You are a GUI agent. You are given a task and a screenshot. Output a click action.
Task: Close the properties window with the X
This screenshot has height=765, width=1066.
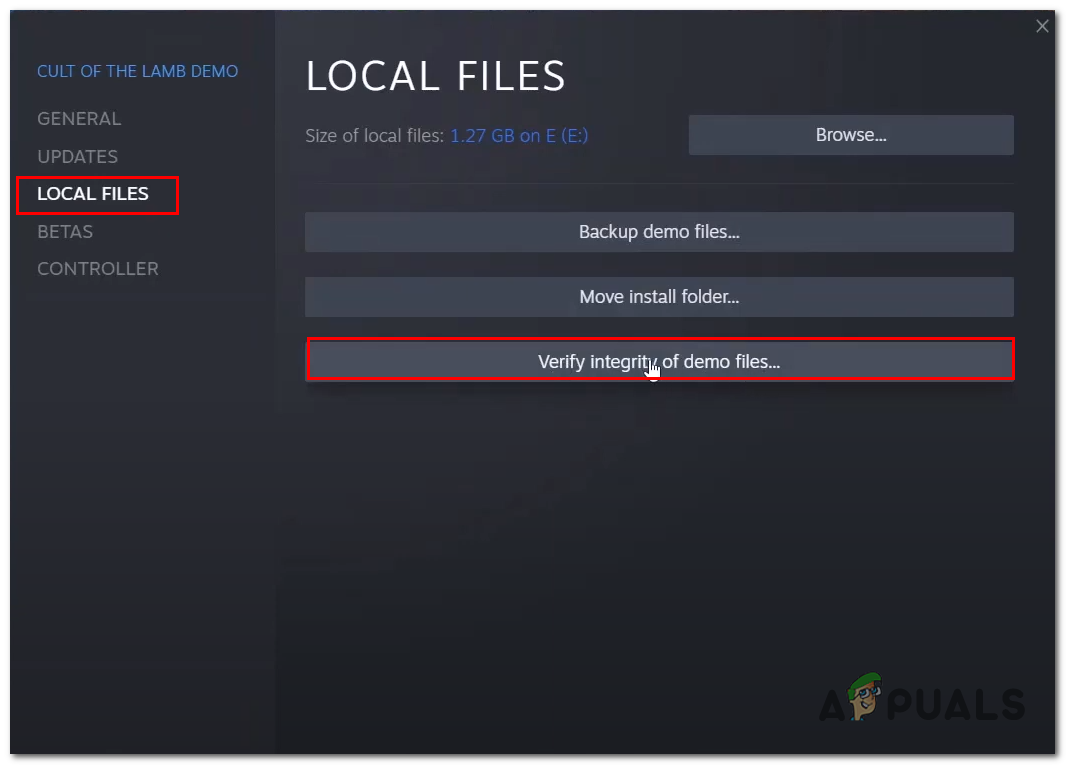point(1042,26)
